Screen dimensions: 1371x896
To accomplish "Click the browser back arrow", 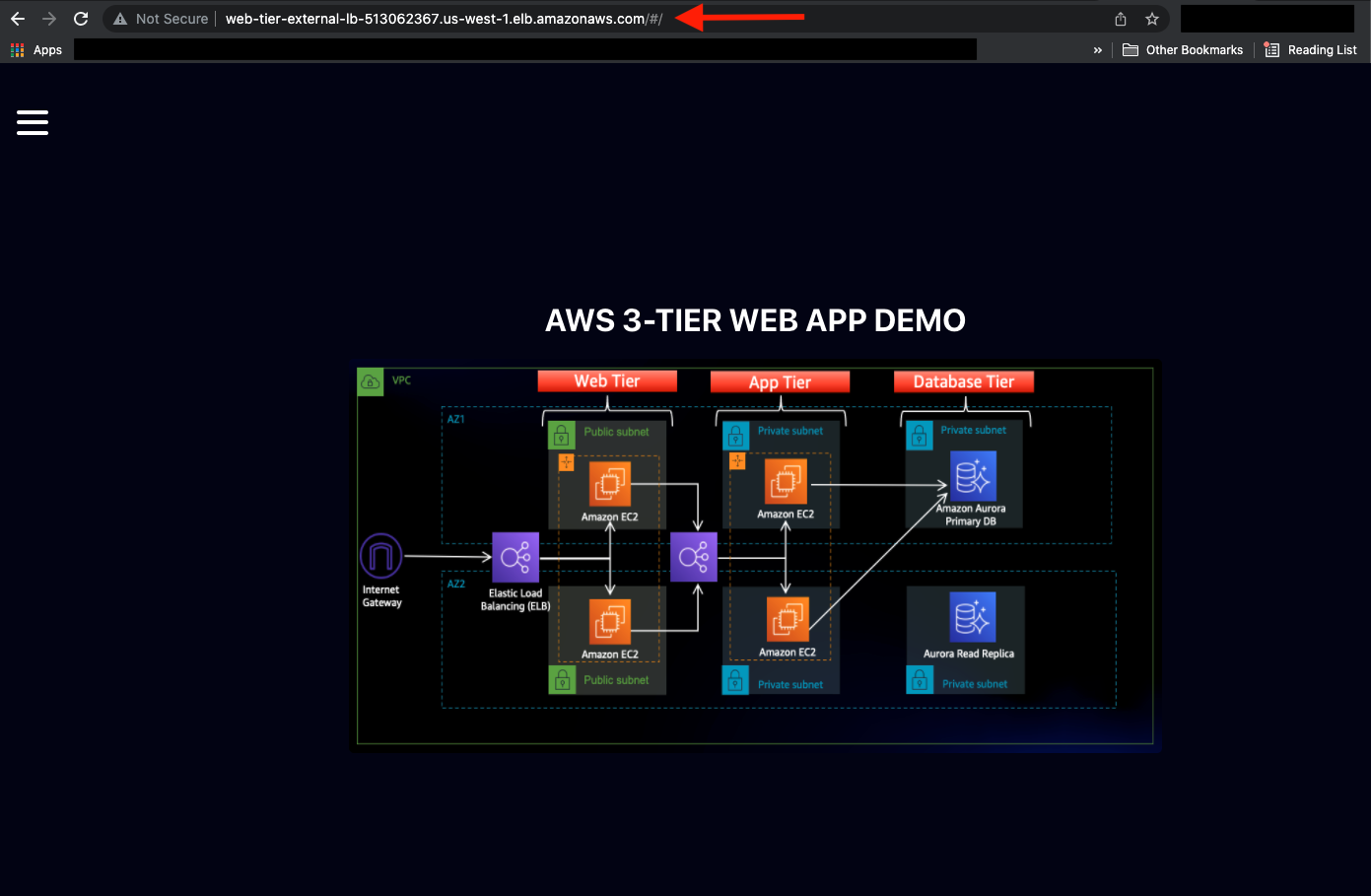I will click(18, 19).
